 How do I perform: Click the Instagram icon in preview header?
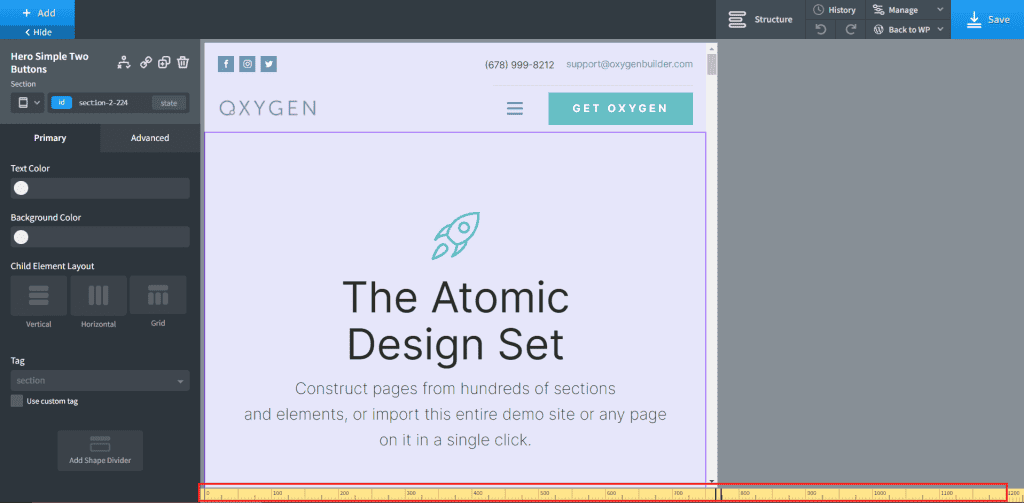tap(247, 63)
